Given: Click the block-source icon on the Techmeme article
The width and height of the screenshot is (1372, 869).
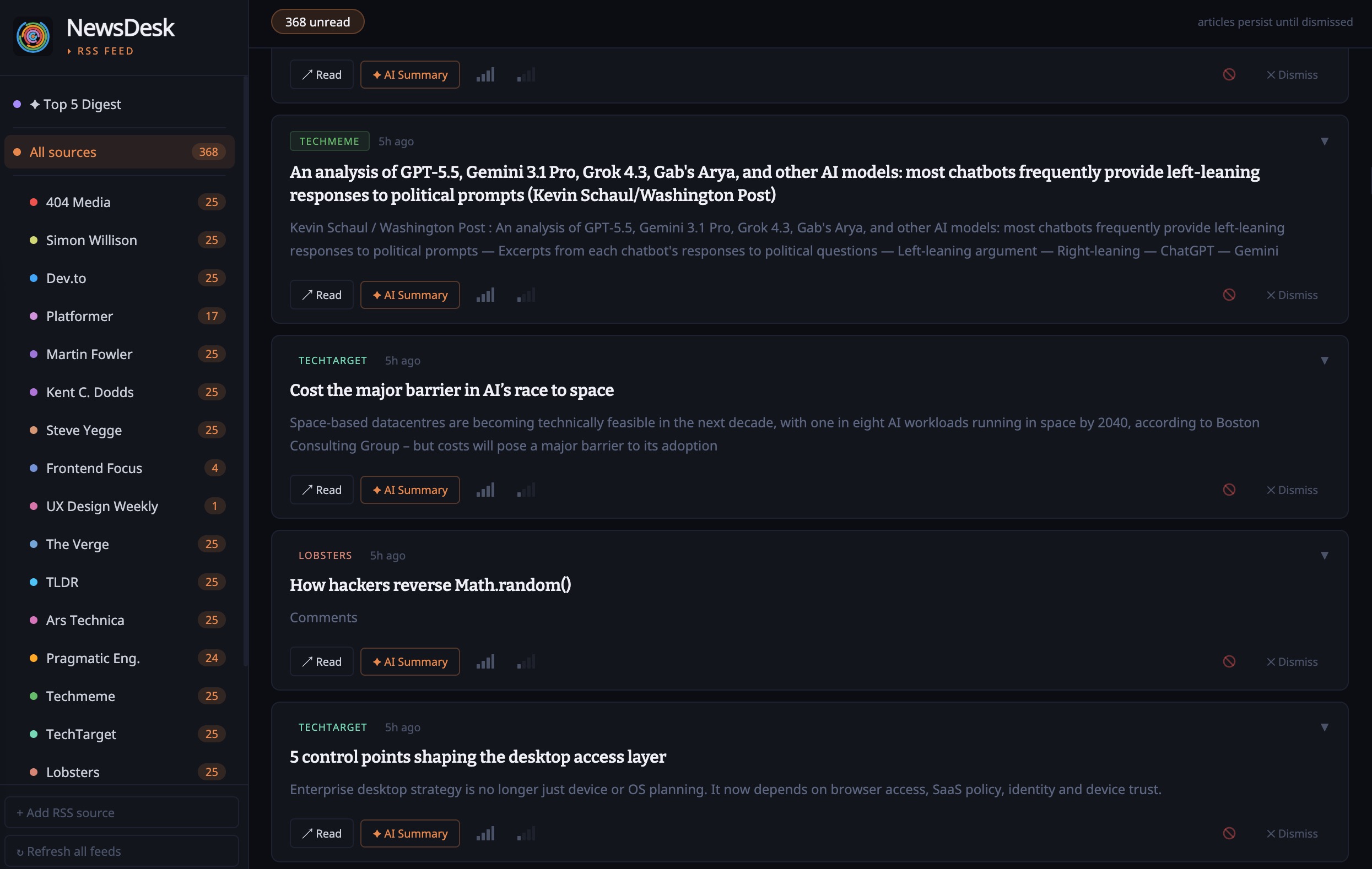Looking at the screenshot, I should (x=1229, y=295).
